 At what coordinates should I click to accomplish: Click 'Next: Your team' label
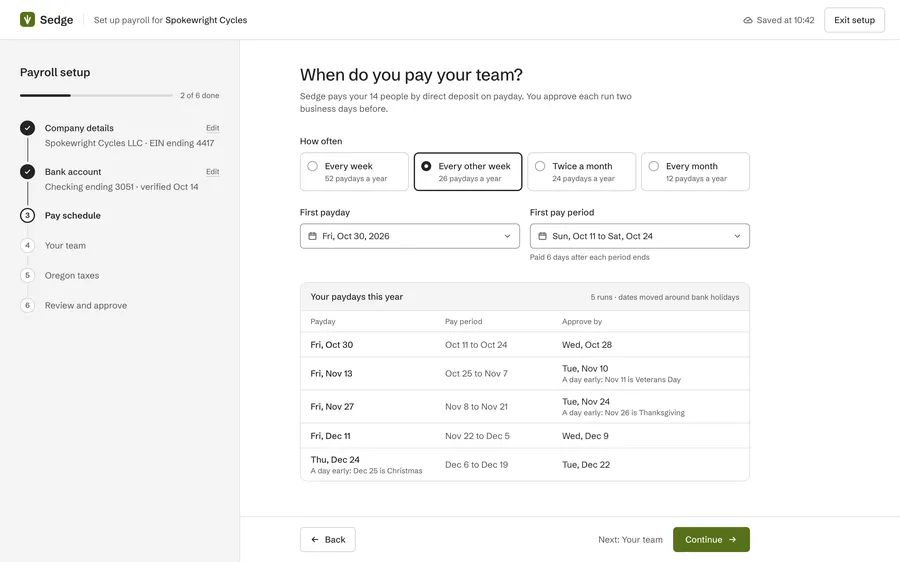pyautogui.click(x=630, y=540)
